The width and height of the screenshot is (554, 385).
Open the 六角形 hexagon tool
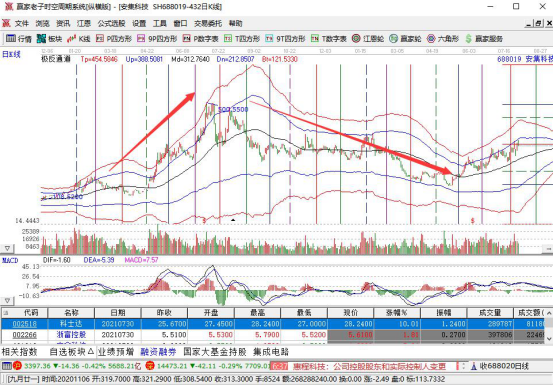click(x=443, y=38)
